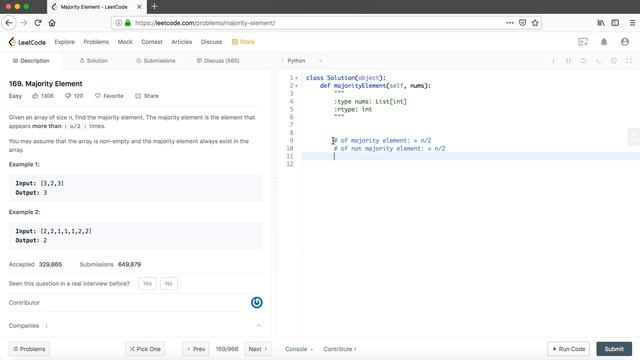Open editor settings gear icon
Screen dimensions: 640x360
[x=613, y=61]
